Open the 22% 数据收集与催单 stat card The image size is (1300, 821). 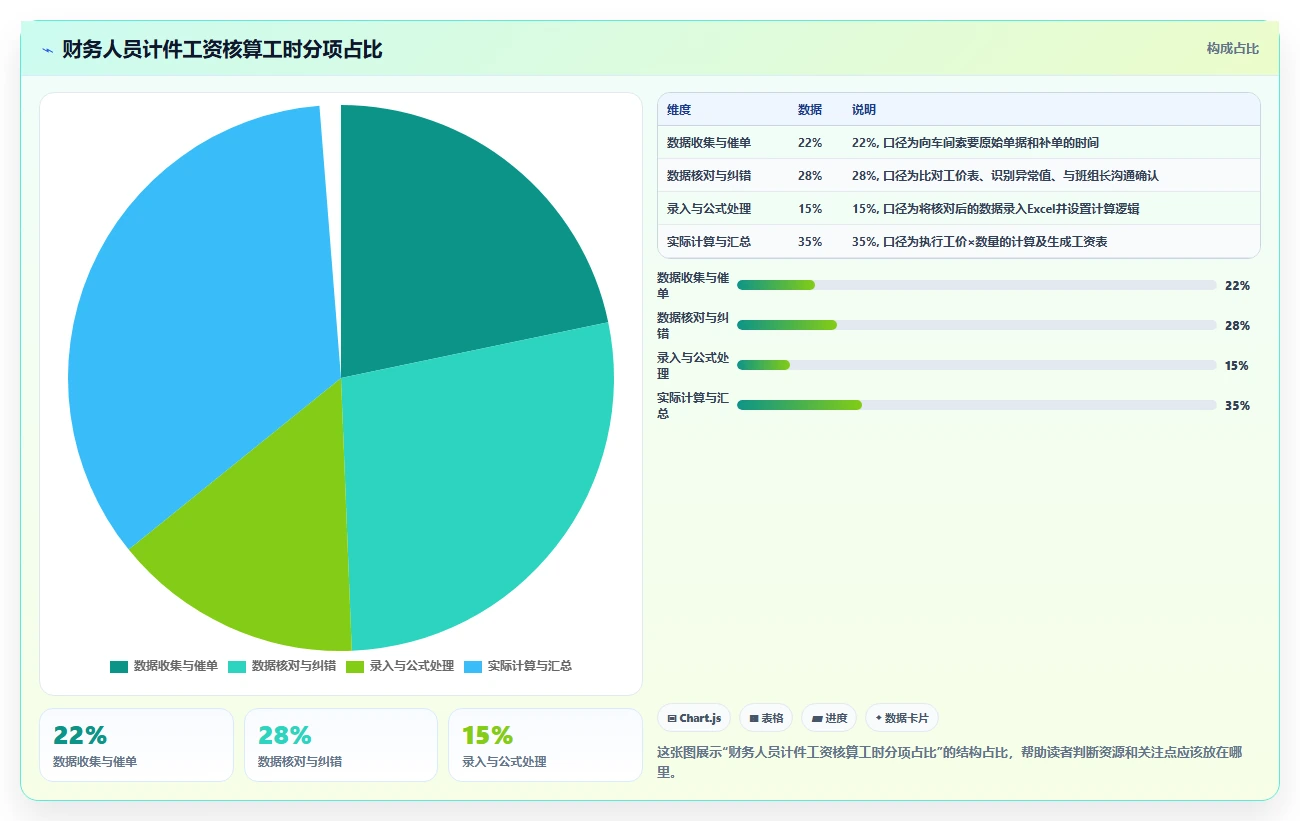(136, 745)
